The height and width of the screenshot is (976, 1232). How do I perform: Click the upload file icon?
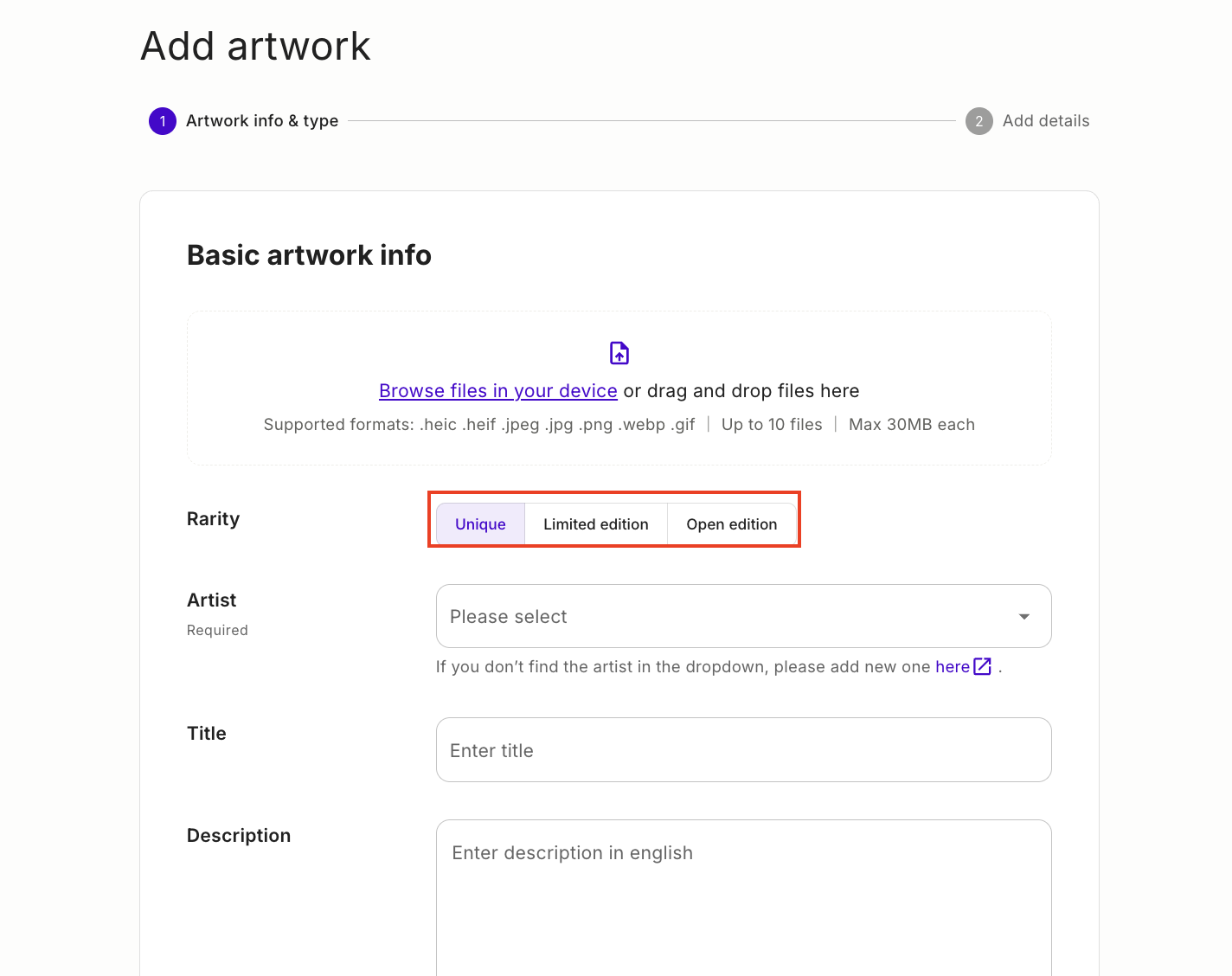pyautogui.click(x=619, y=353)
